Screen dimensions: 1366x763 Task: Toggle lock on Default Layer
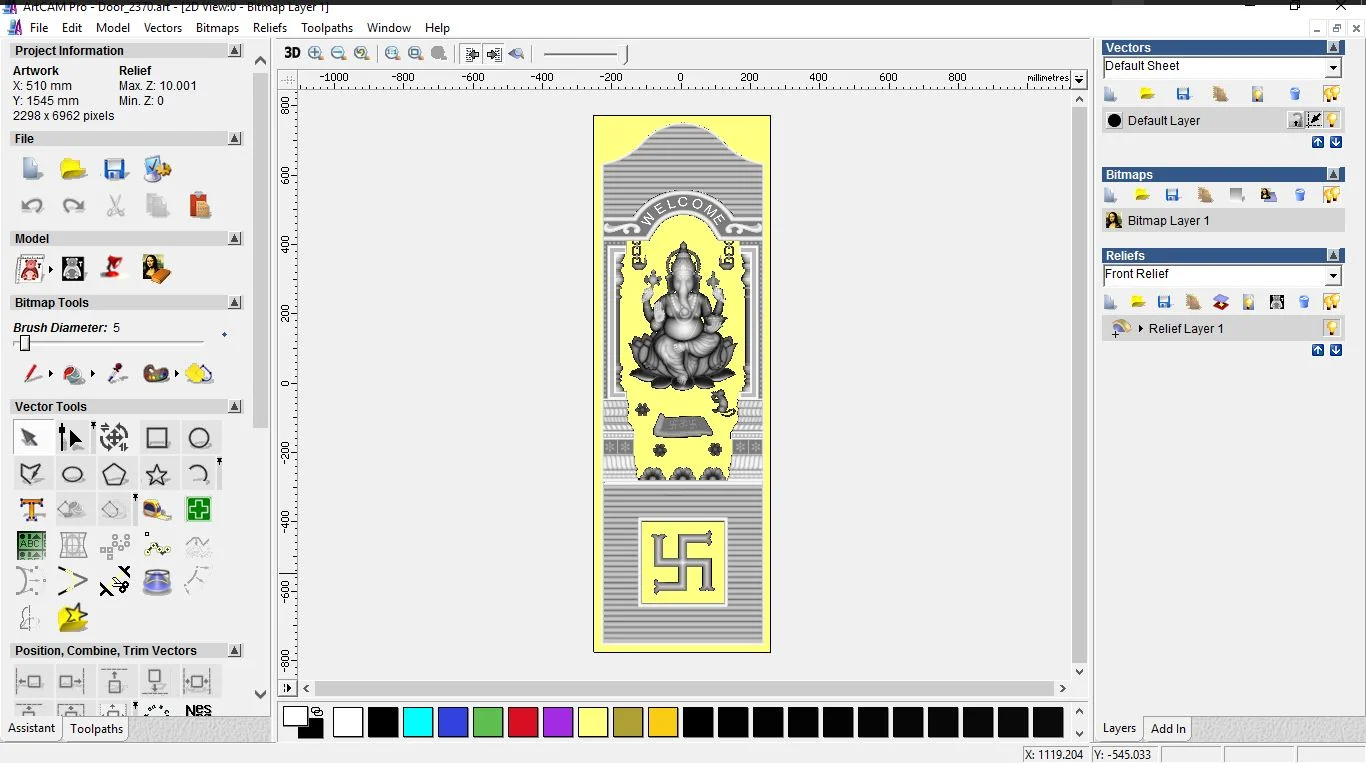1295,120
